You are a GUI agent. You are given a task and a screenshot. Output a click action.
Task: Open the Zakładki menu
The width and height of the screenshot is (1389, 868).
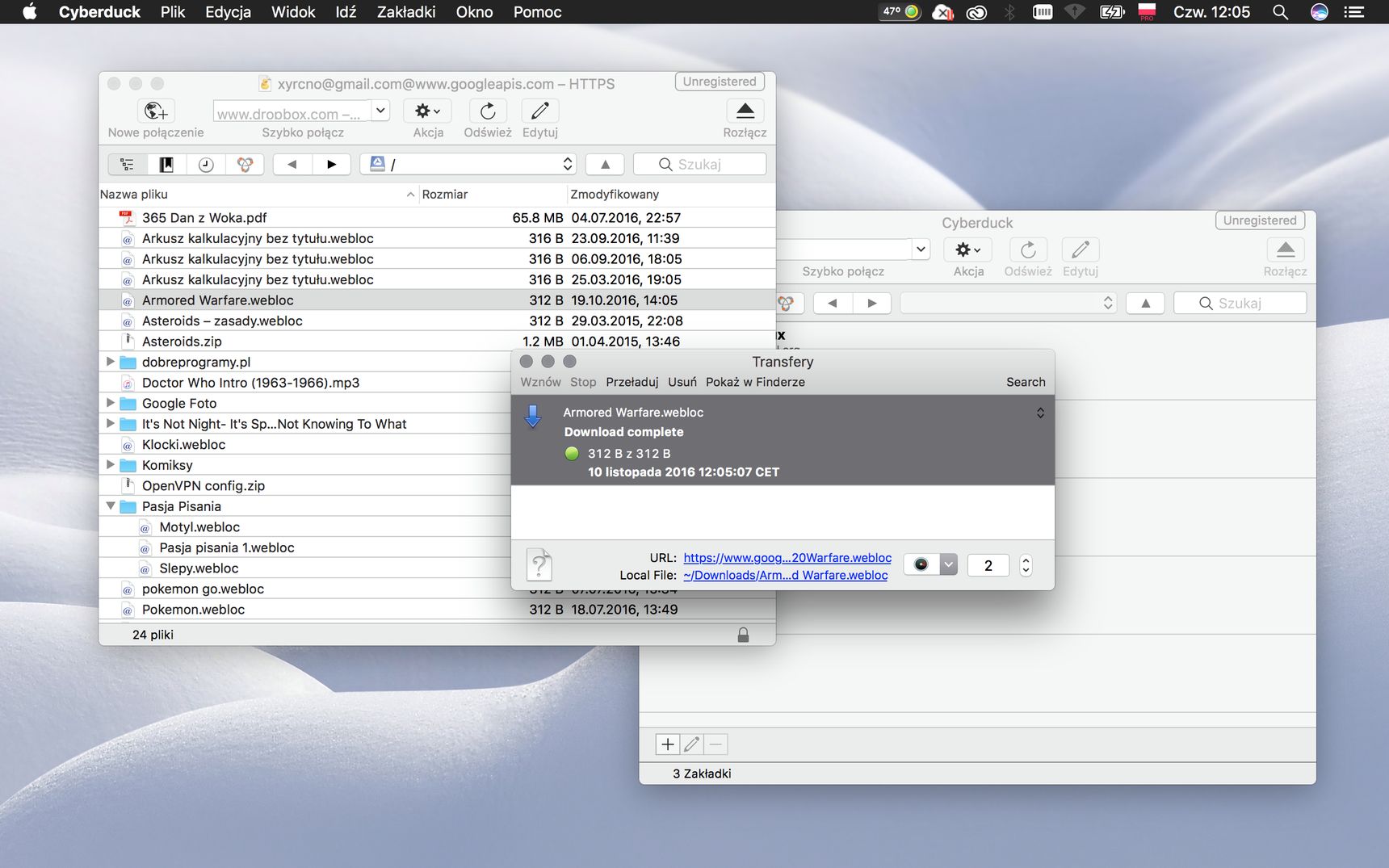(x=406, y=12)
